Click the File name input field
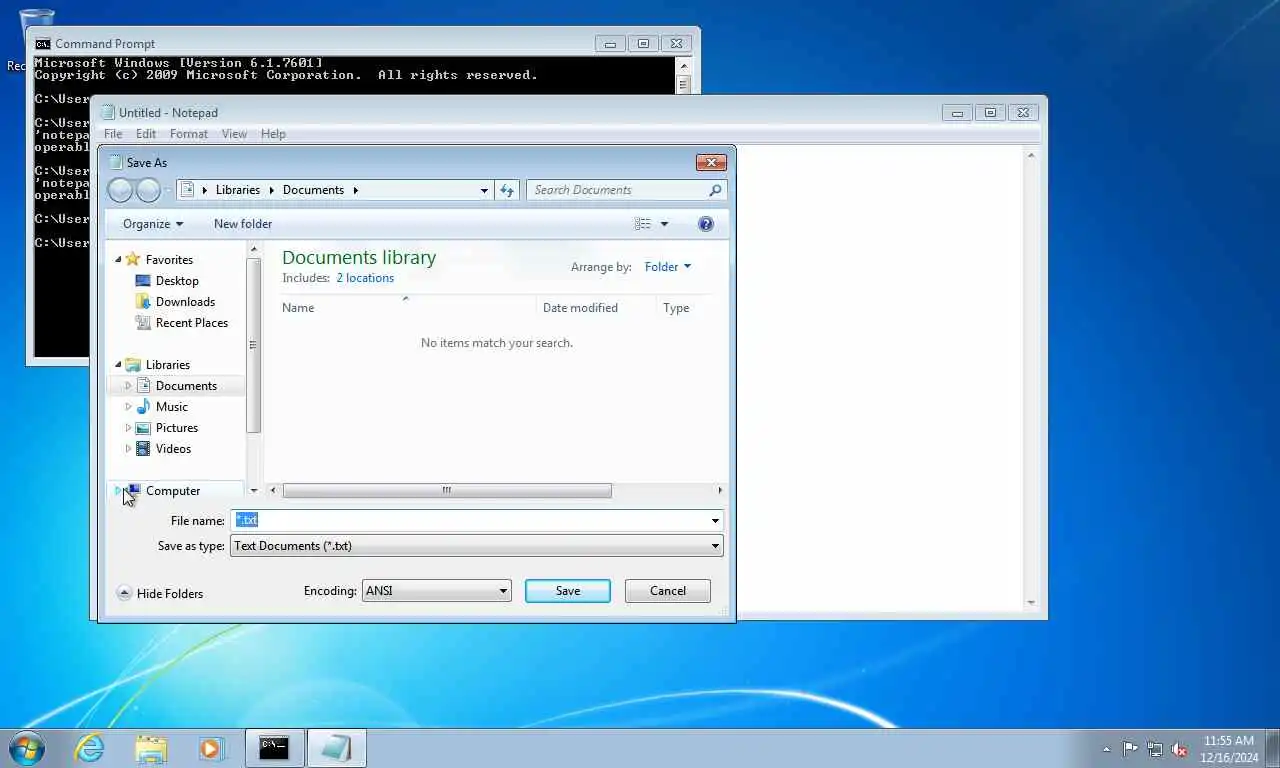The width and height of the screenshot is (1280, 768). pos(470,520)
